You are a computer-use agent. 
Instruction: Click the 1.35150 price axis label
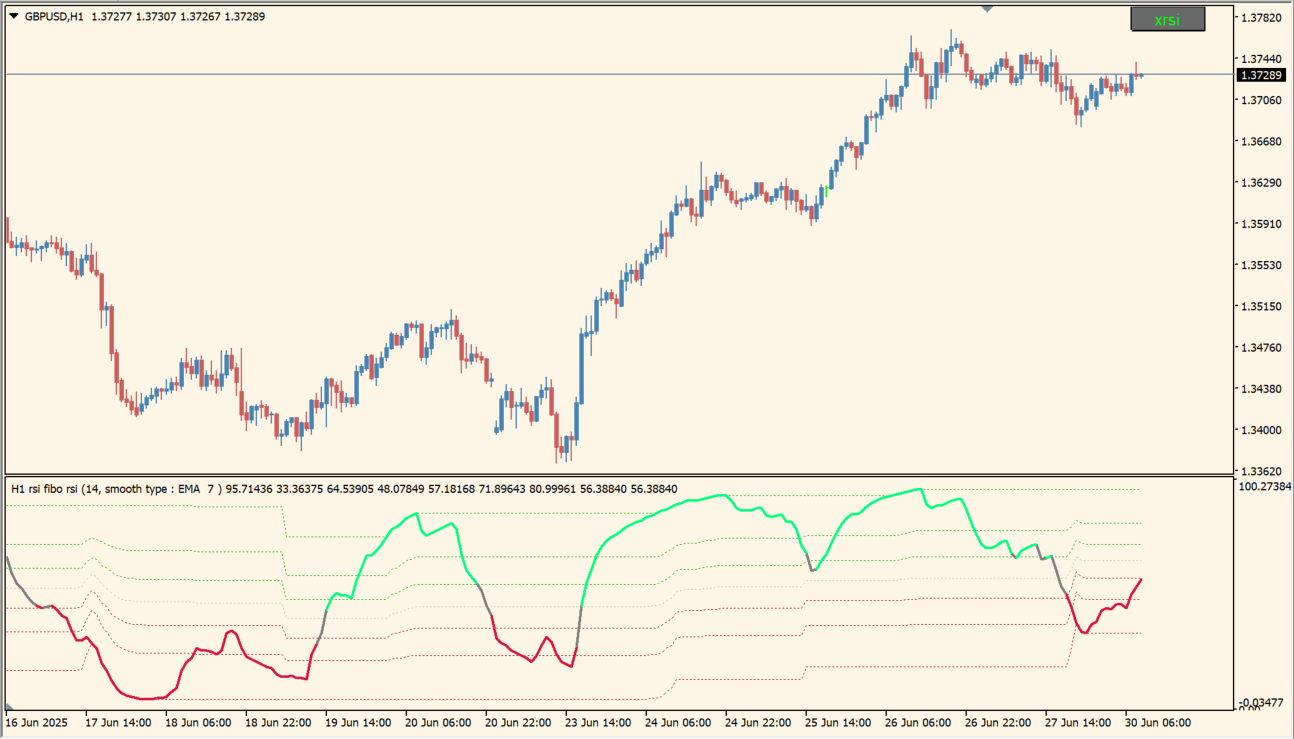[x=1261, y=306]
